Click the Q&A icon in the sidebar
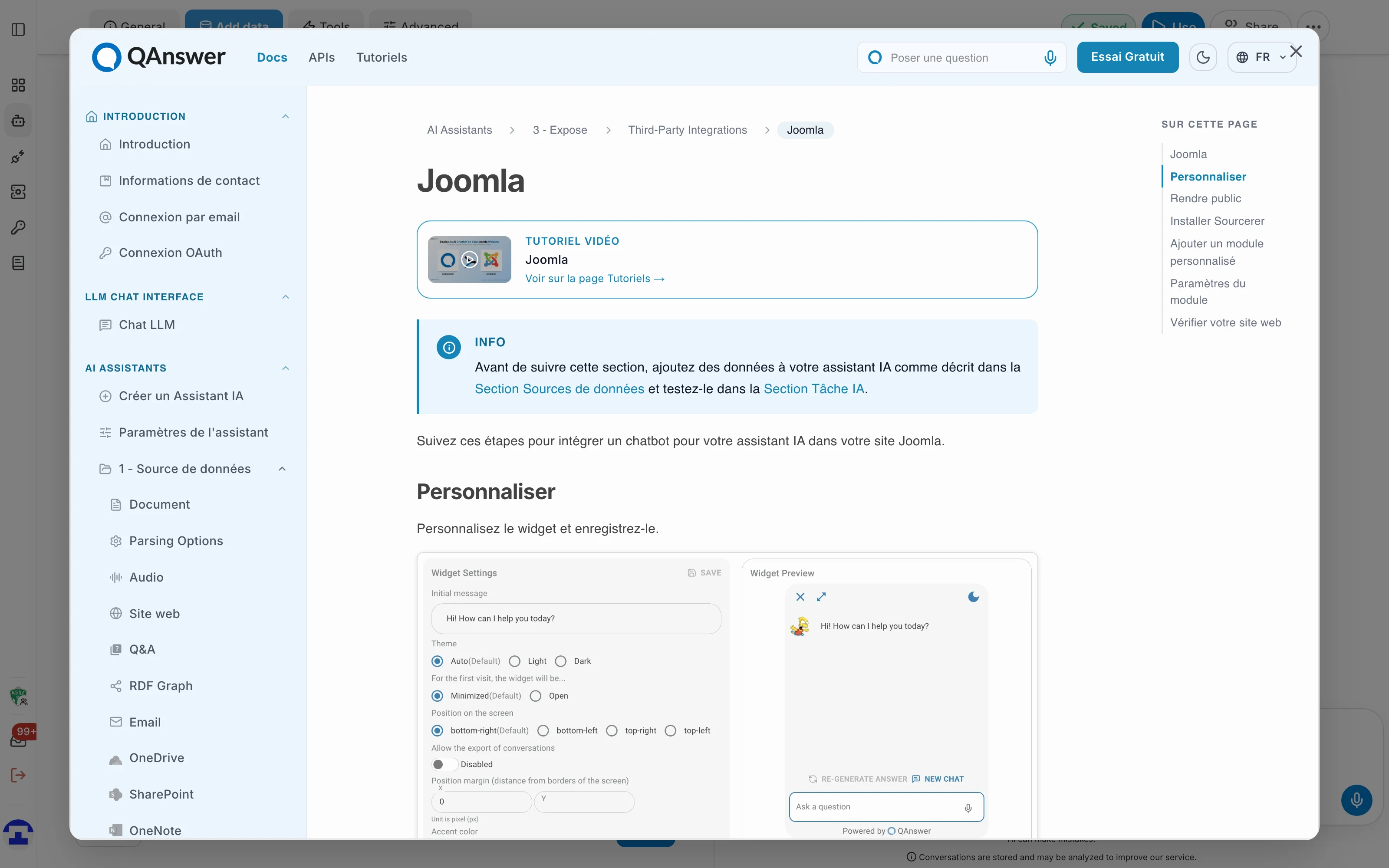This screenshot has width=1389, height=868. coord(116,649)
